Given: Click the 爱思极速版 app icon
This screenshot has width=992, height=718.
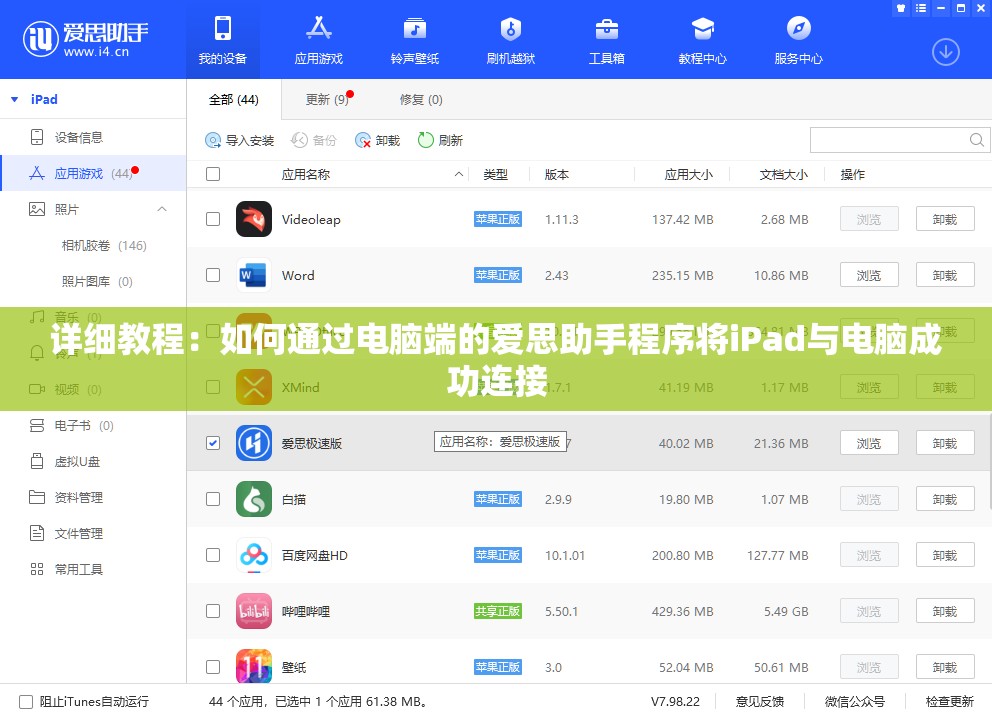Looking at the screenshot, I should pyautogui.click(x=254, y=443).
